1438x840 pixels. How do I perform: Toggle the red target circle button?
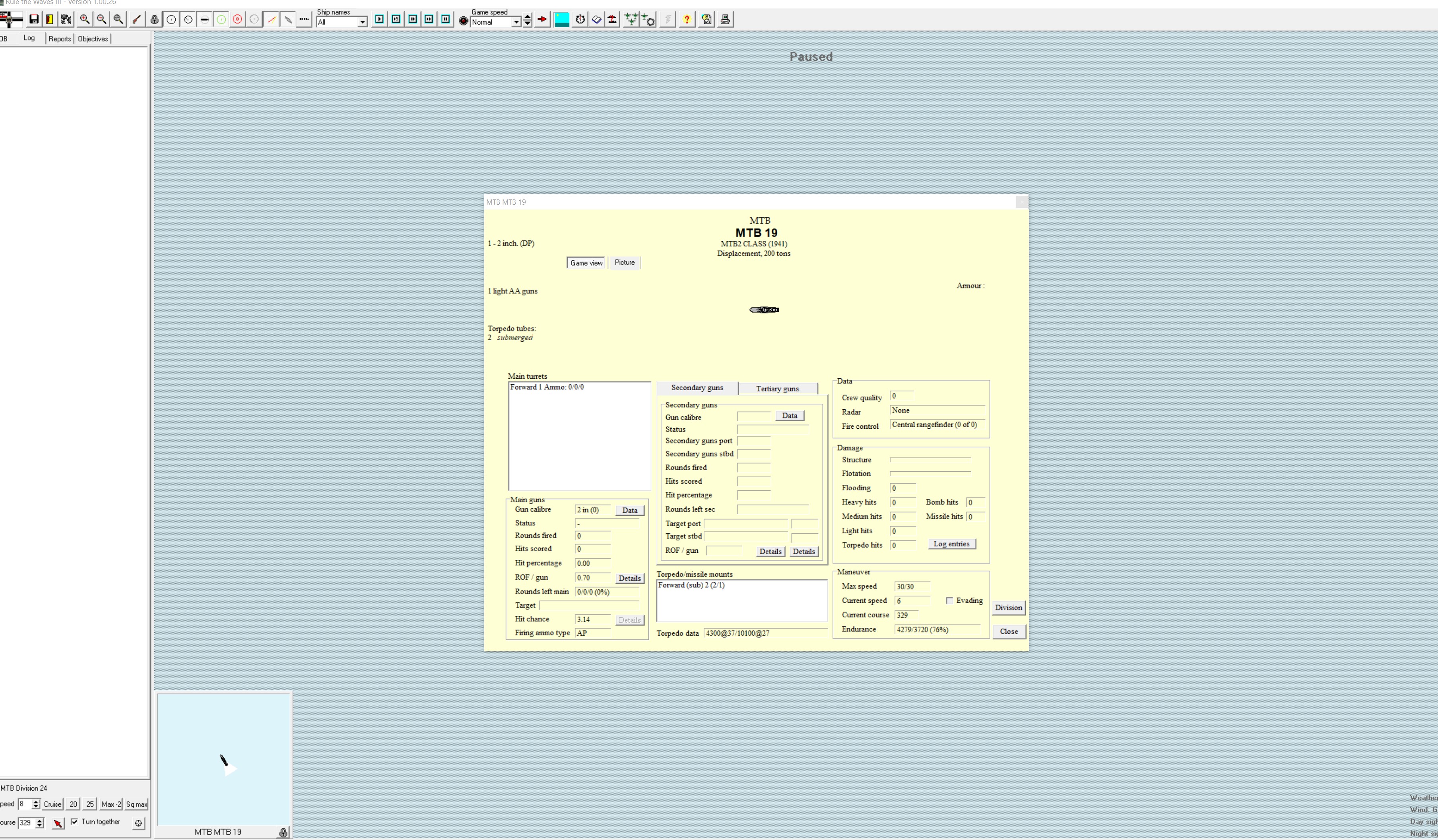coord(237,19)
